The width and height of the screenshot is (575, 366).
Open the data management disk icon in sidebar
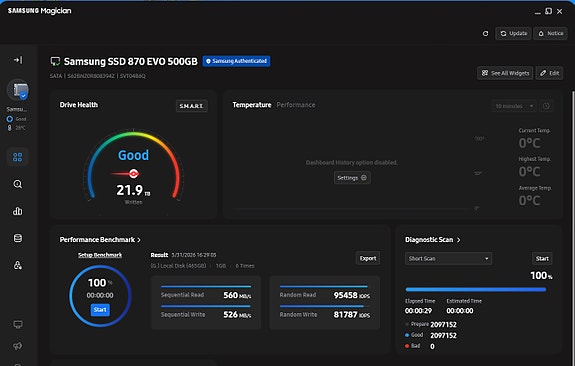pyautogui.click(x=18, y=238)
